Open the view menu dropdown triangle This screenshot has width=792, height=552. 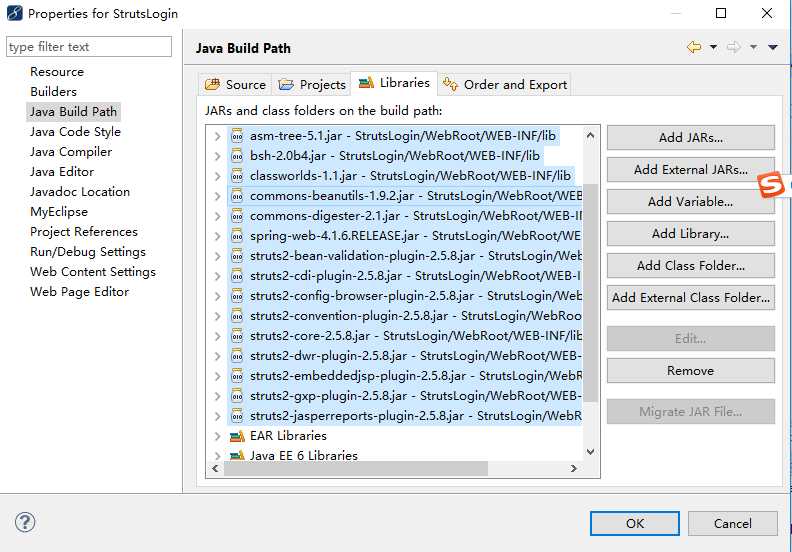point(773,47)
